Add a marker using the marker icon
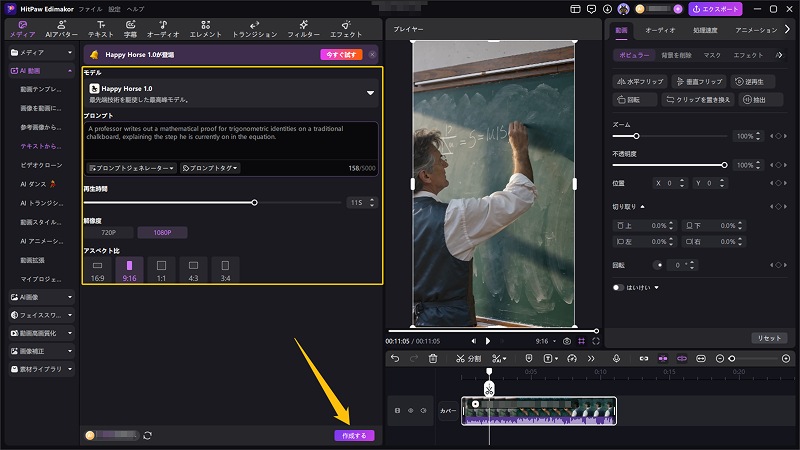 (529, 359)
